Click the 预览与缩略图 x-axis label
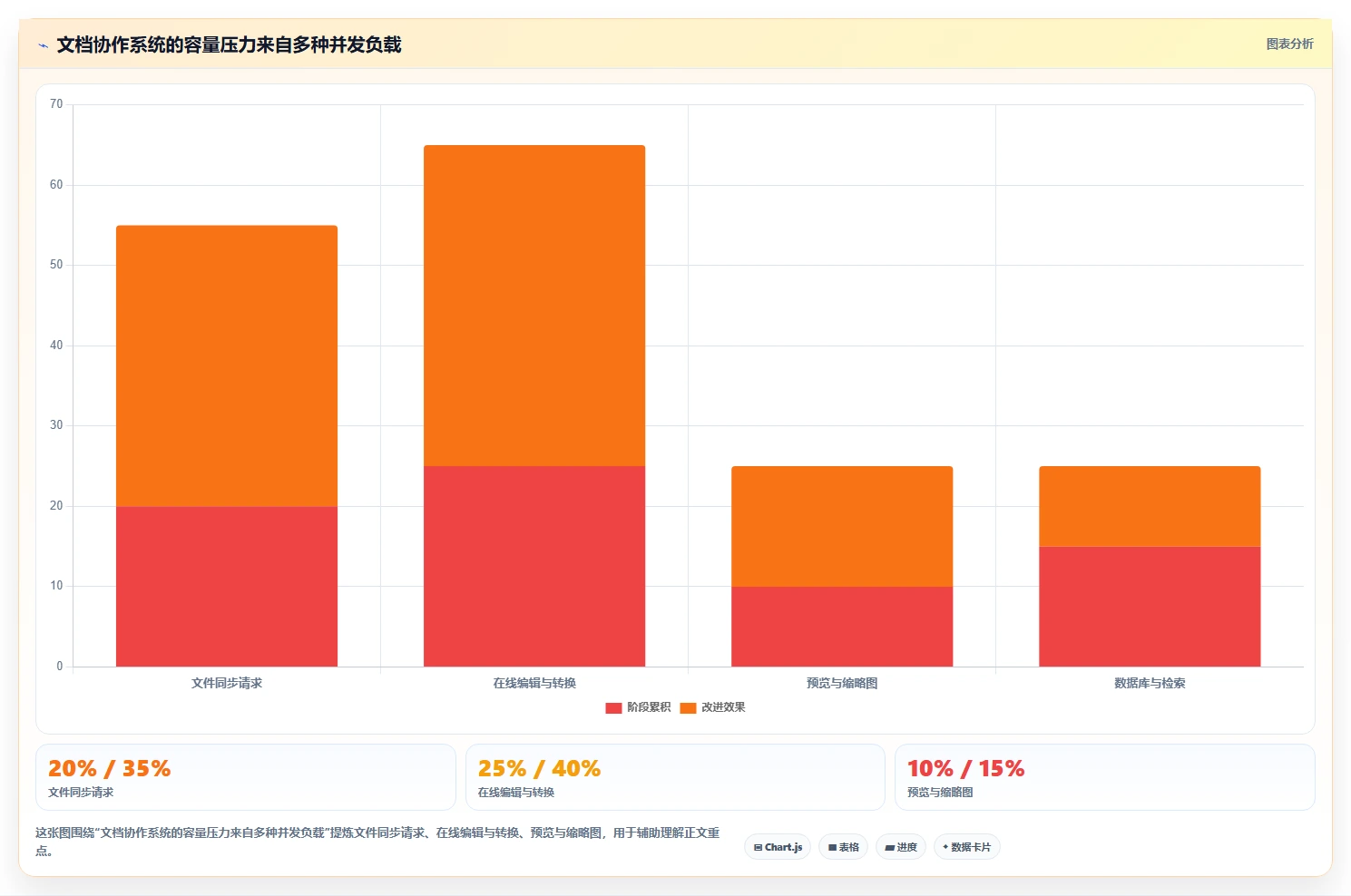Screen dimensions: 1351x896 click(842, 683)
